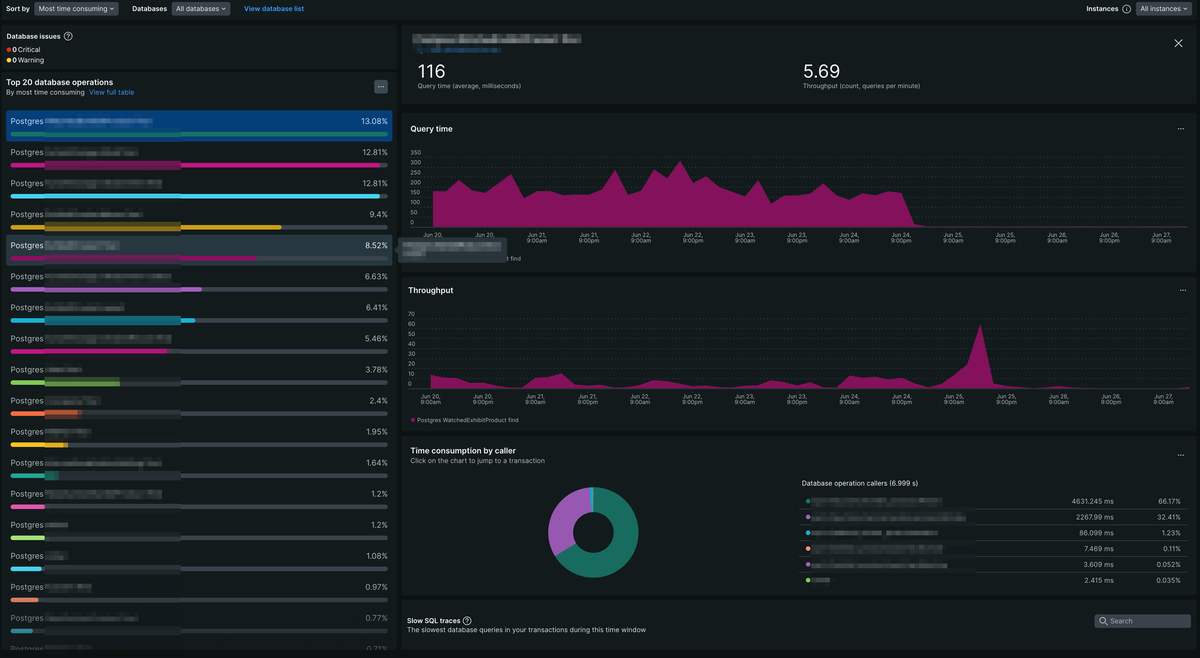Select the Postgres operation at 6.63%
Image resolution: width=1200 pixels, height=658 pixels.
(x=199, y=281)
